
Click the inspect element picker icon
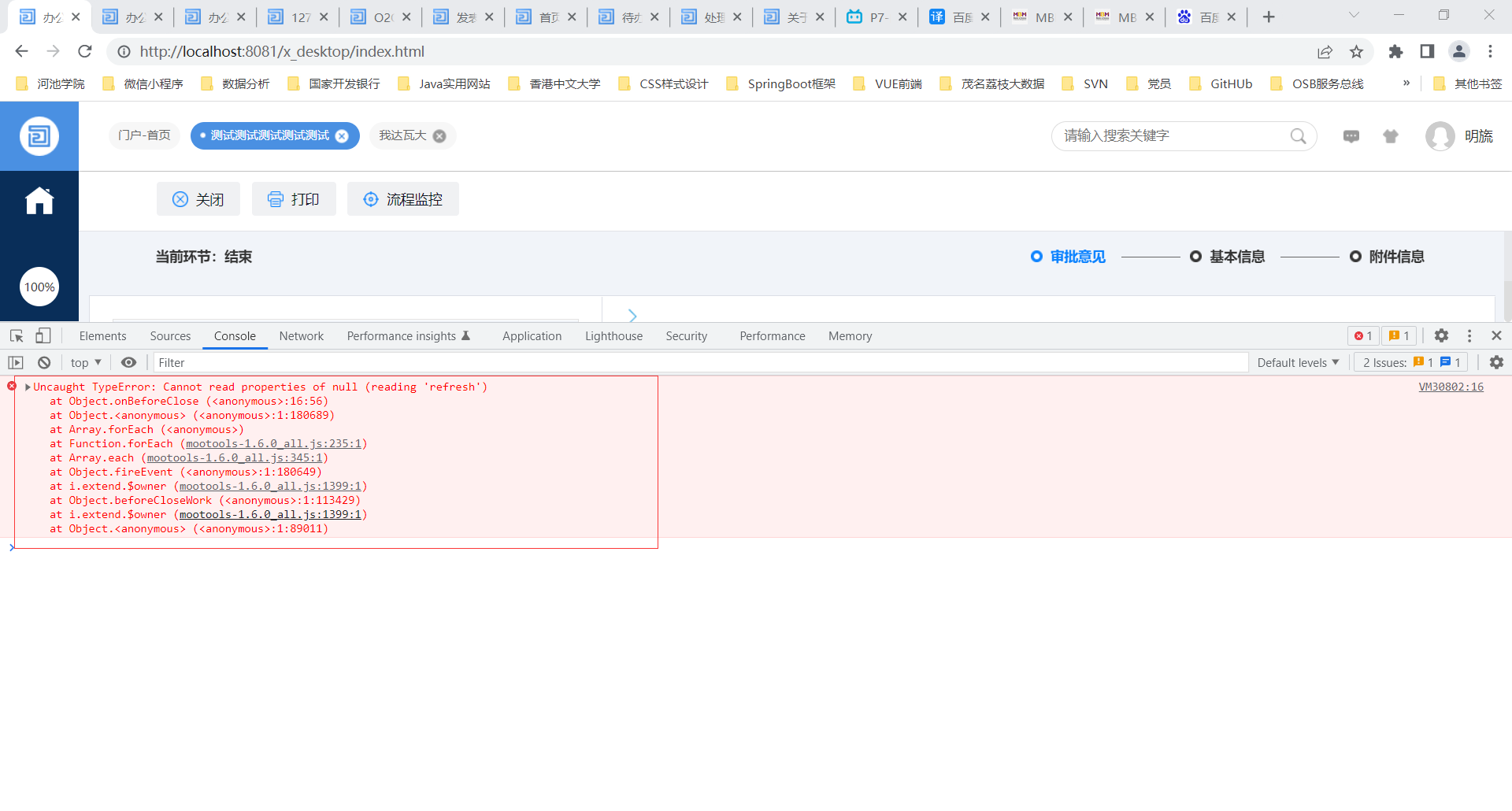[x=17, y=336]
